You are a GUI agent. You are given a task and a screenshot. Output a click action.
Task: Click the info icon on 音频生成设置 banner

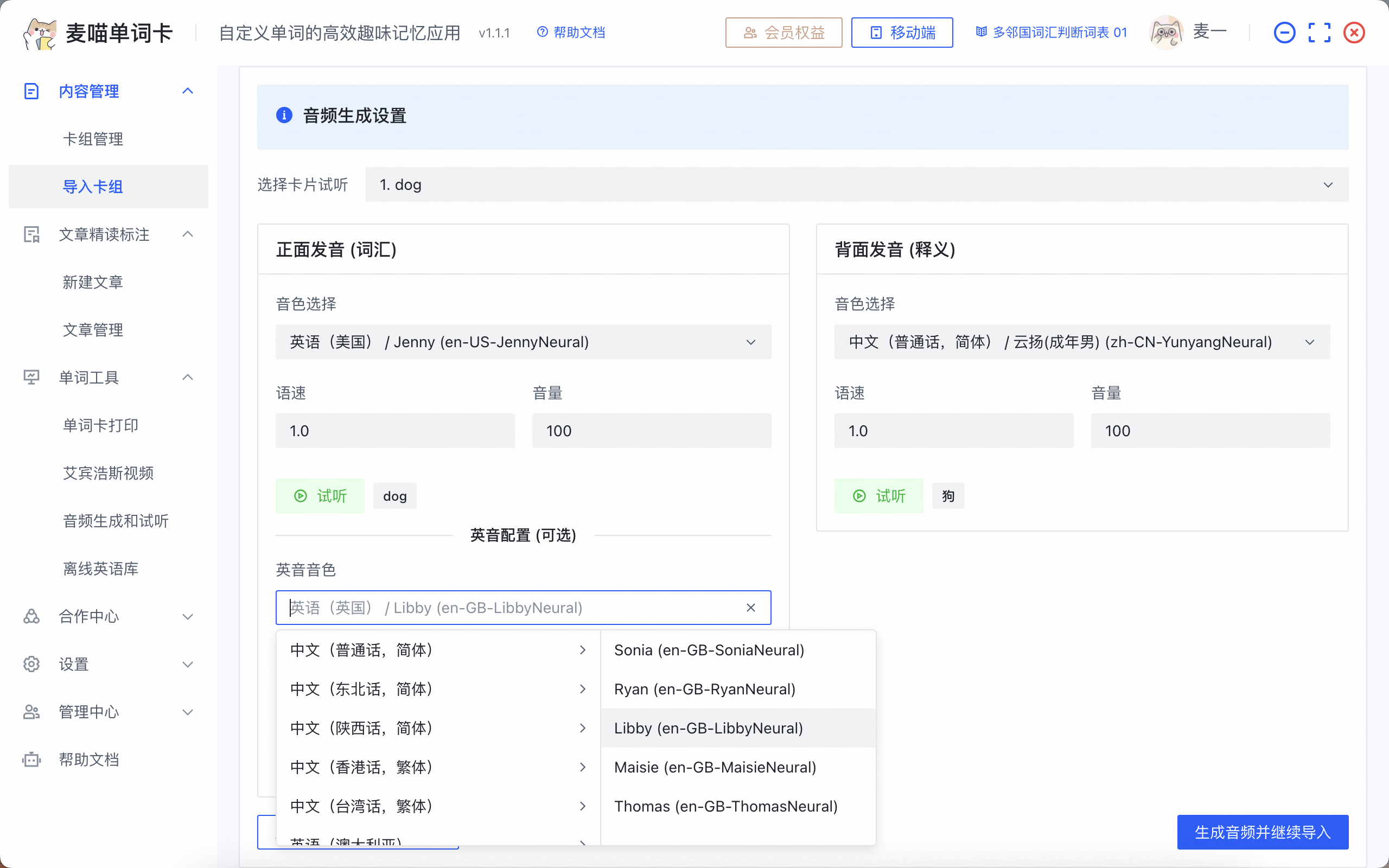tap(285, 116)
